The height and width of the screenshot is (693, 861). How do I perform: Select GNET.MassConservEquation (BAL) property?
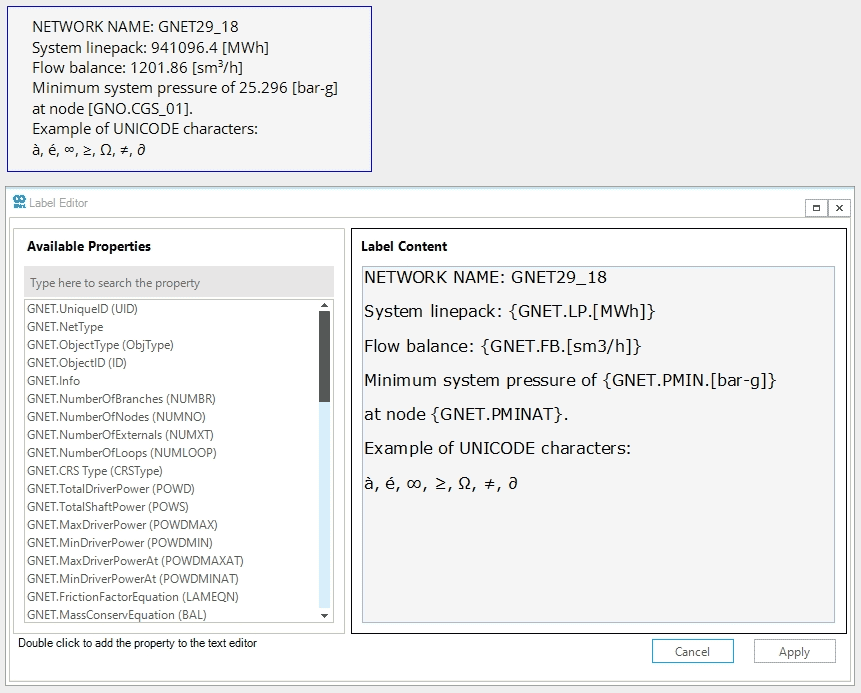tap(116, 615)
